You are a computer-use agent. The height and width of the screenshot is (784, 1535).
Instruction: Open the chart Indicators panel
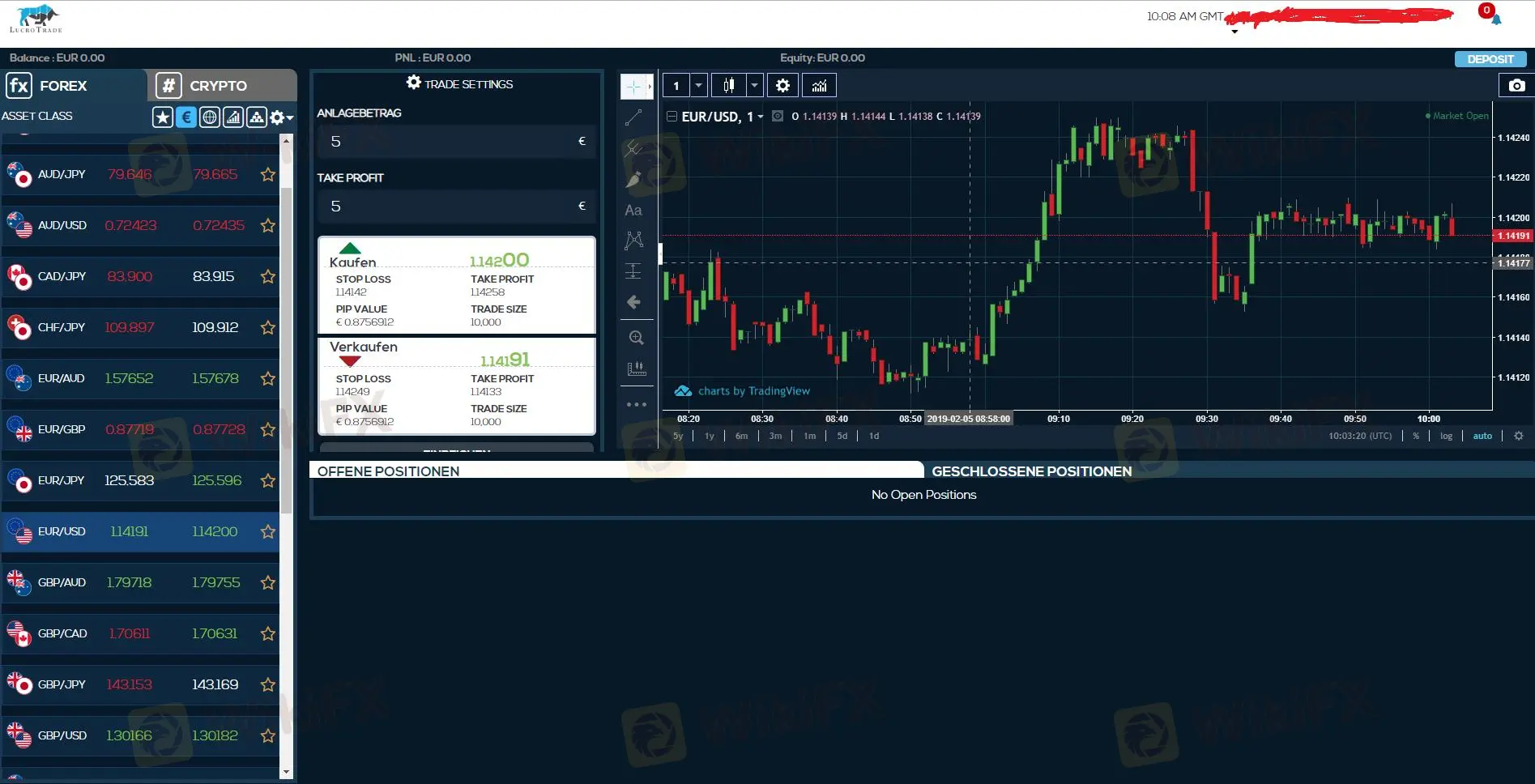(x=818, y=85)
